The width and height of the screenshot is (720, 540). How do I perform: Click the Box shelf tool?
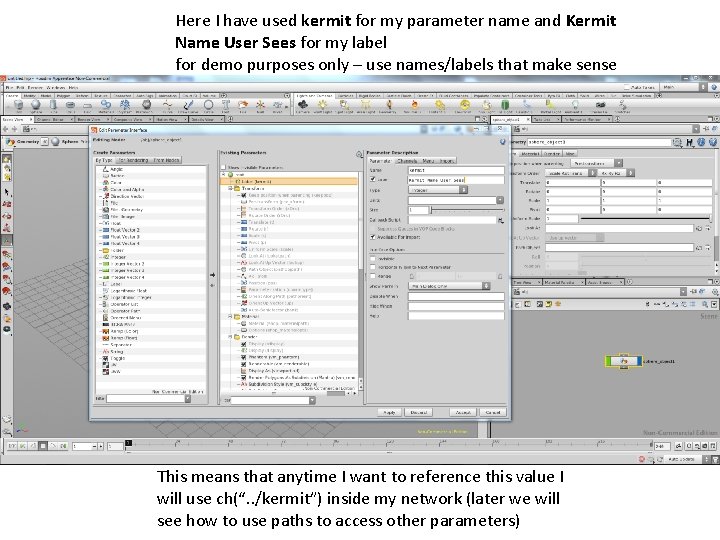[19, 107]
